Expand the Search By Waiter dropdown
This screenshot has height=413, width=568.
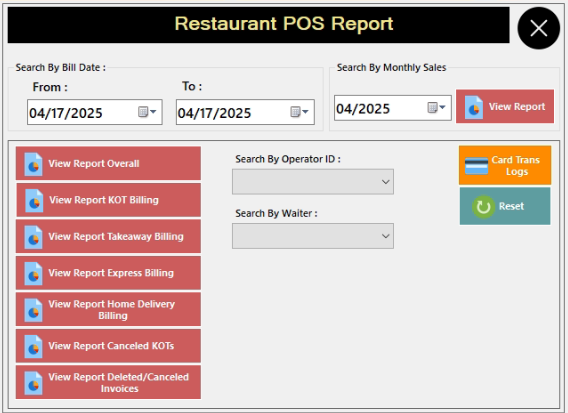click(385, 236)
